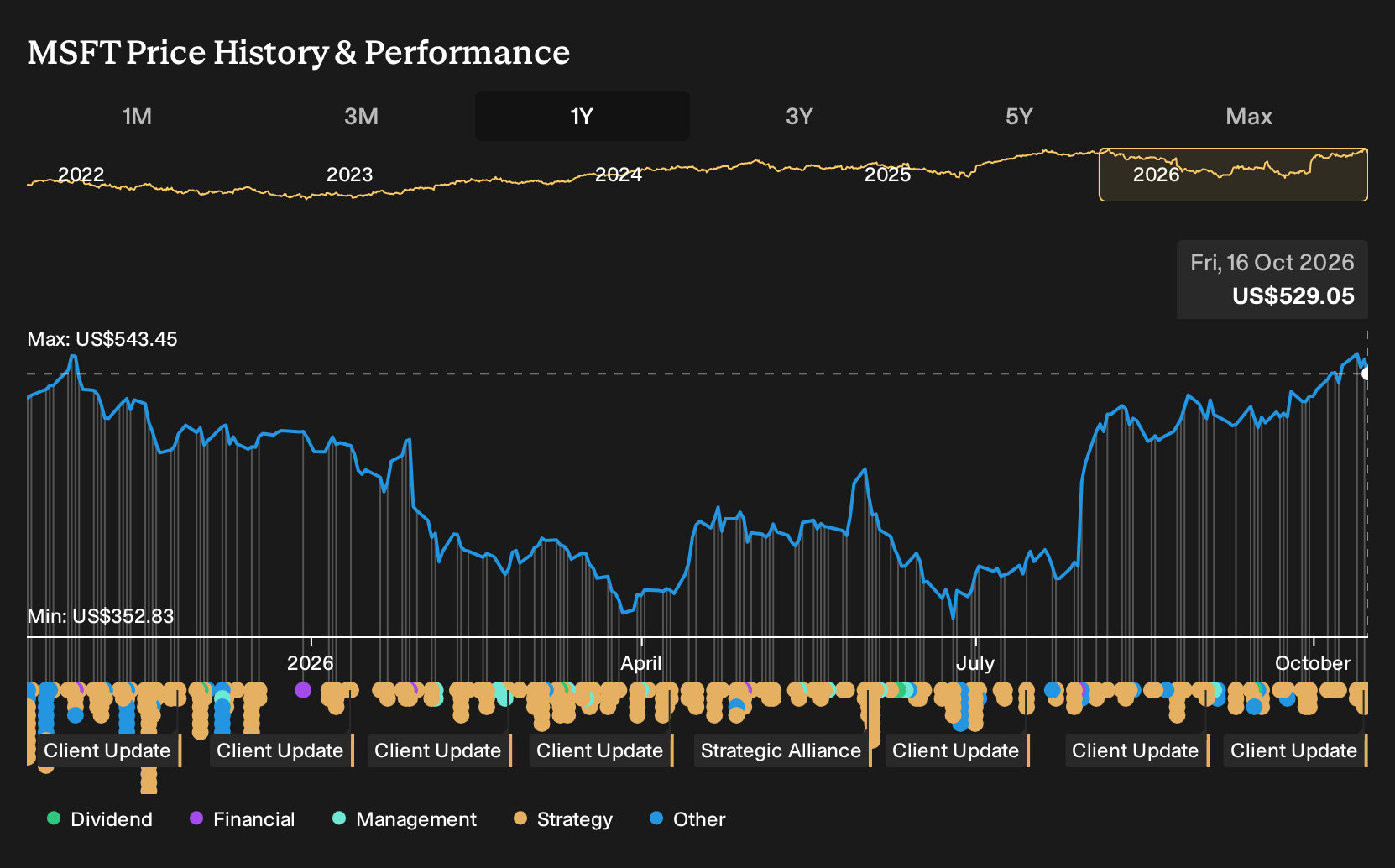The image size is (1395, 868).
Task: Click the October label on the date axis
Action: coord(1313,663)
